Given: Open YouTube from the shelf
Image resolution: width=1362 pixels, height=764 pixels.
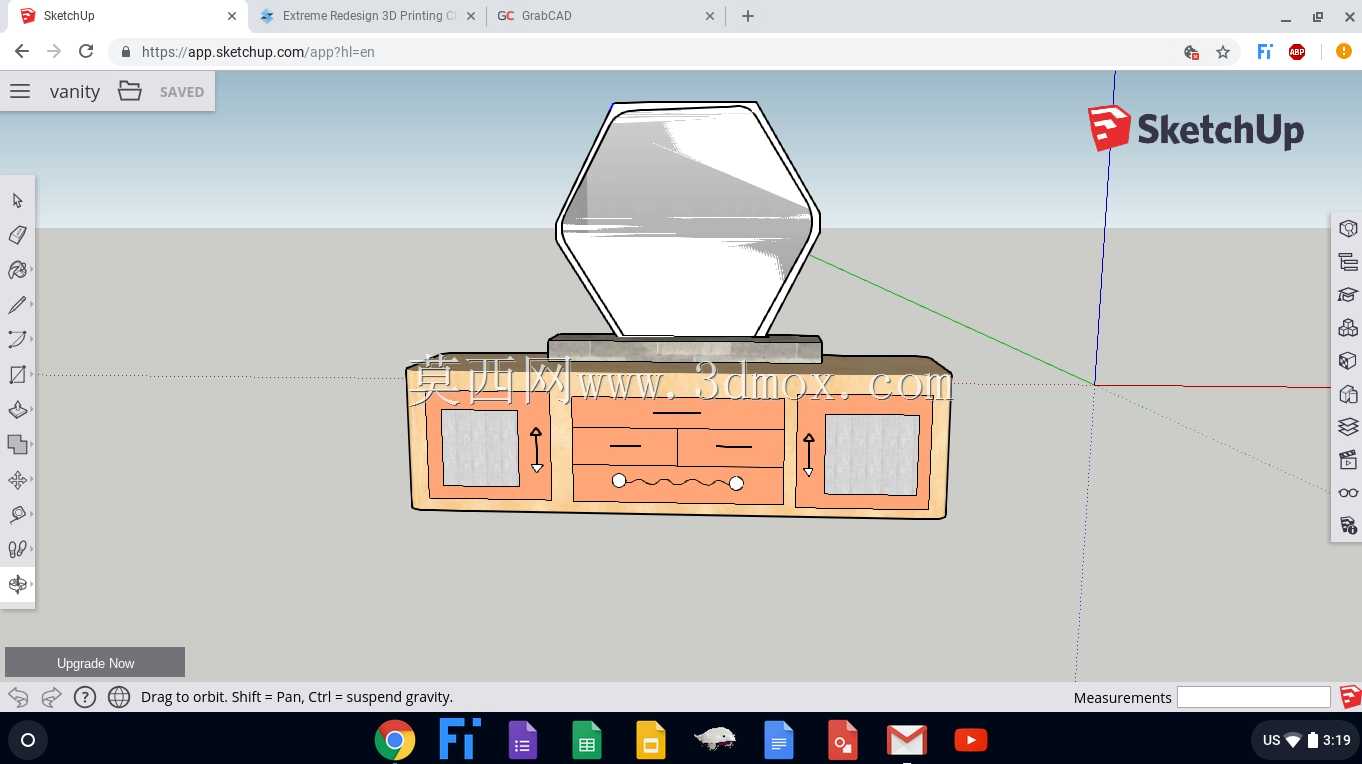Looking at the screenshot, I should [971, 740].
